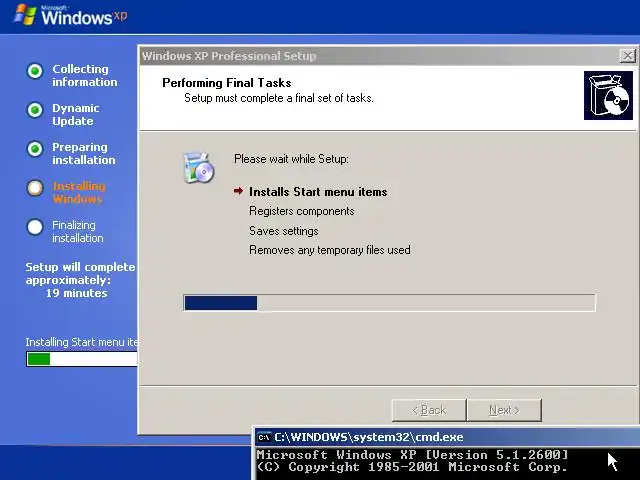Click the 'Preparing installation' label

tap(84, 153)
